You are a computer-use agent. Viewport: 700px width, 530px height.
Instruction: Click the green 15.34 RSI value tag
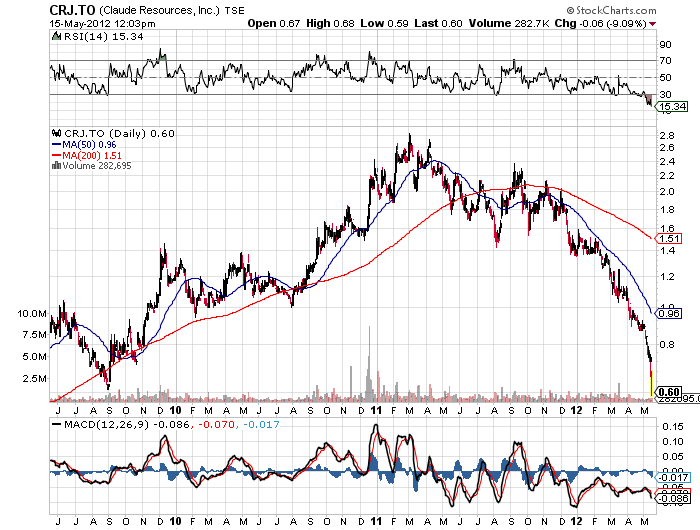click(x=672, y=106)
